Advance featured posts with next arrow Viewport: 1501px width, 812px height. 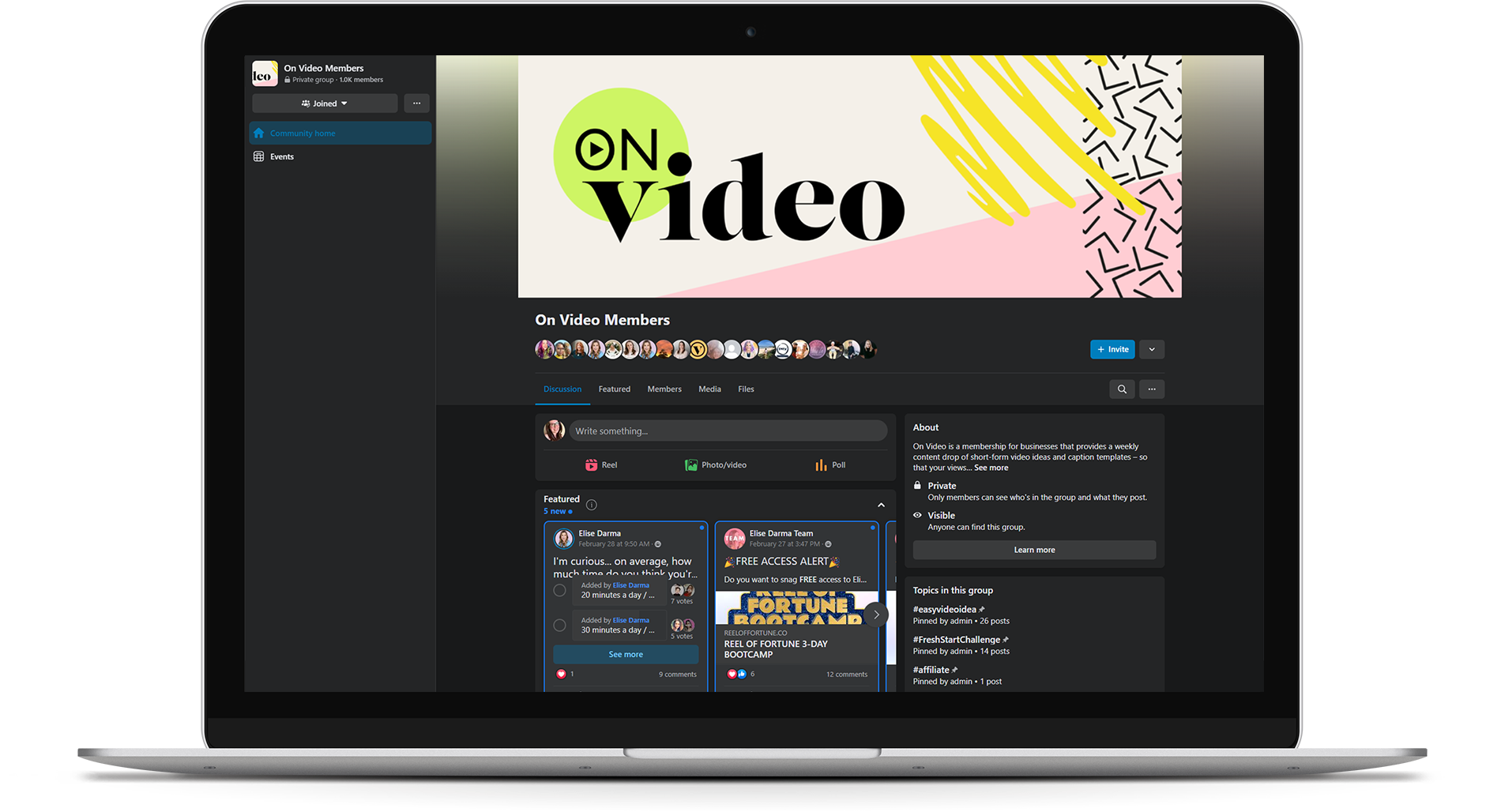pos(876,615)
